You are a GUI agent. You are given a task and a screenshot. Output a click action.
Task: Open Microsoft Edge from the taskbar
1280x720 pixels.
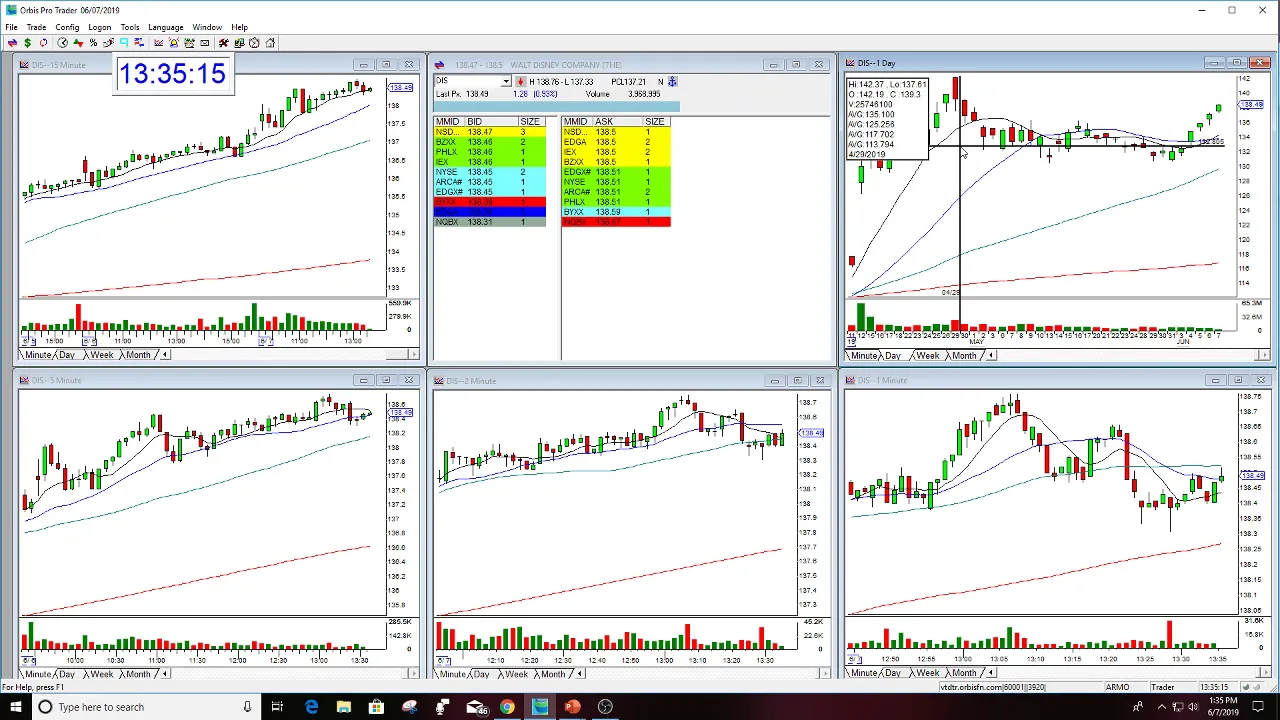click(311, 707)
